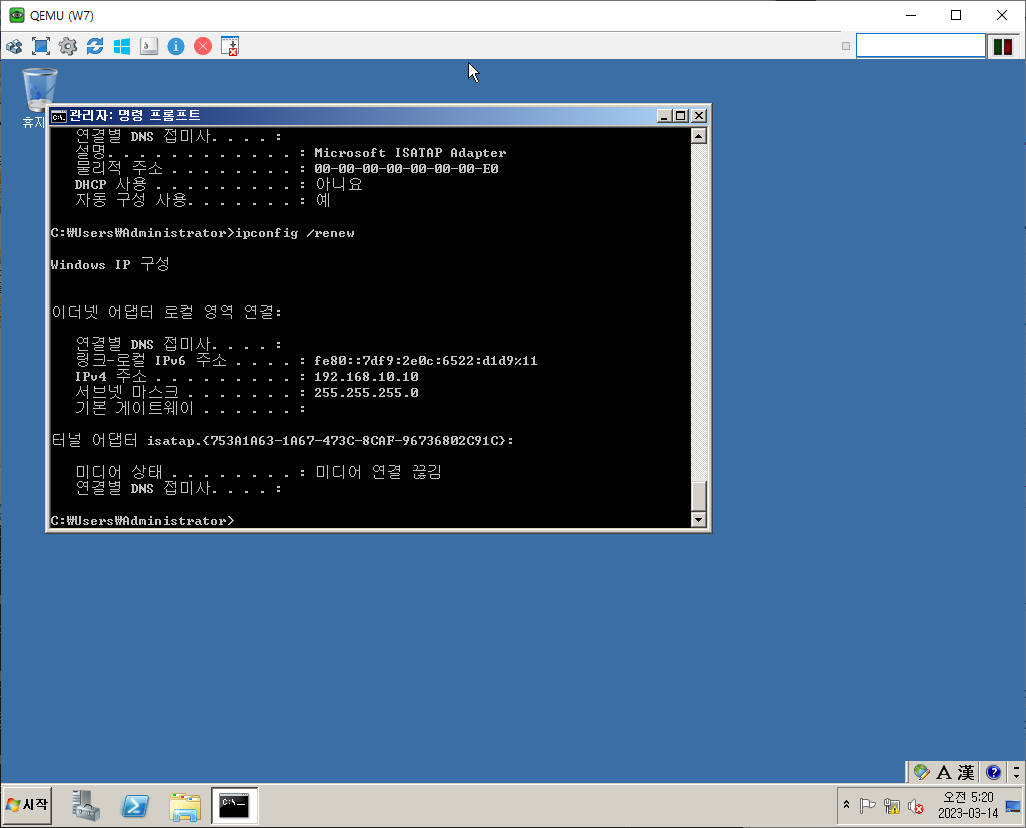The image size is (1026, 828).
Task: Toggle the small checkbox beside toolbar field
Action: coord(845,46)
